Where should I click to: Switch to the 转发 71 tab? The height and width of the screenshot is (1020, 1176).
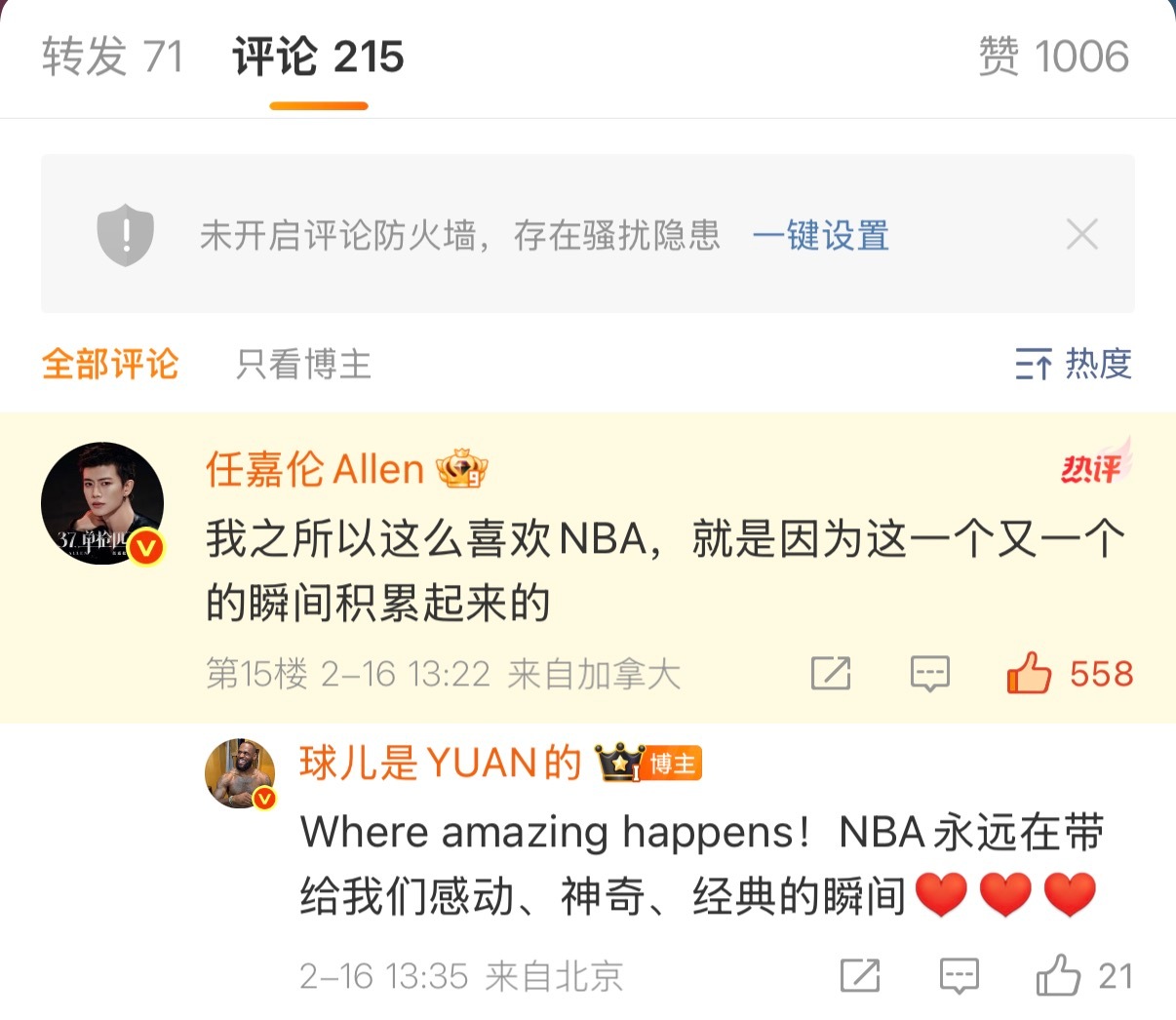[113, 57]
